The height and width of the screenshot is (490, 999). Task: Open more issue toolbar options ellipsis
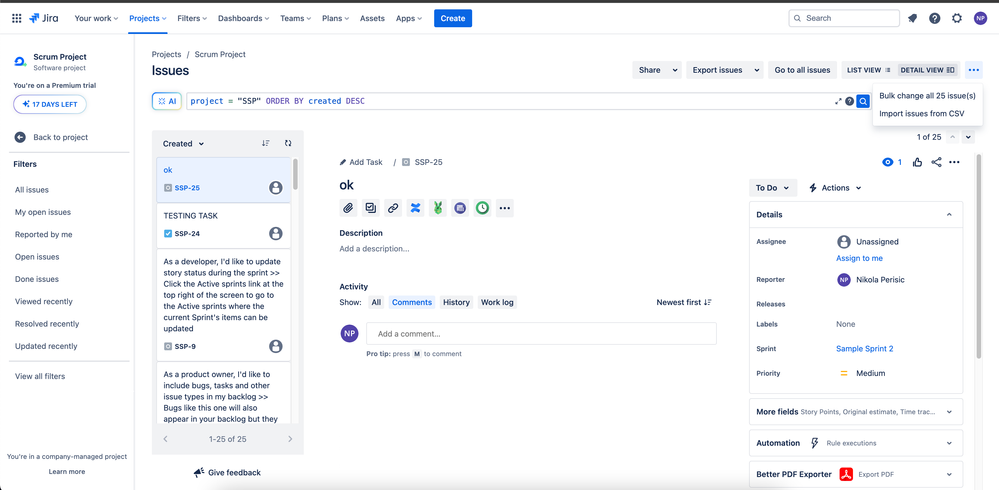point(505,208)
